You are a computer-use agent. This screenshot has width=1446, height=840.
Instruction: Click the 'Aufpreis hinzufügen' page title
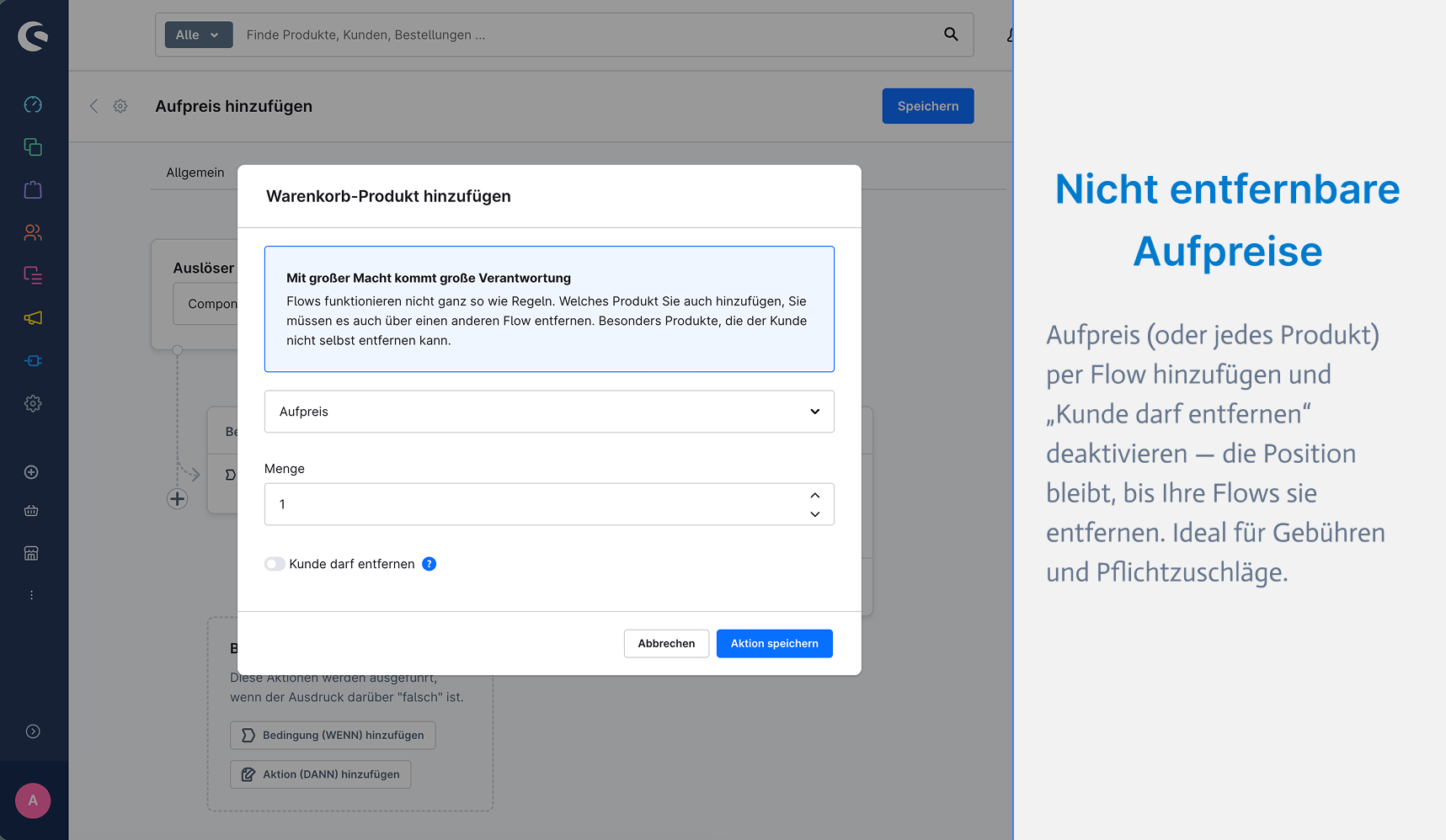click(x=233, y=106)
